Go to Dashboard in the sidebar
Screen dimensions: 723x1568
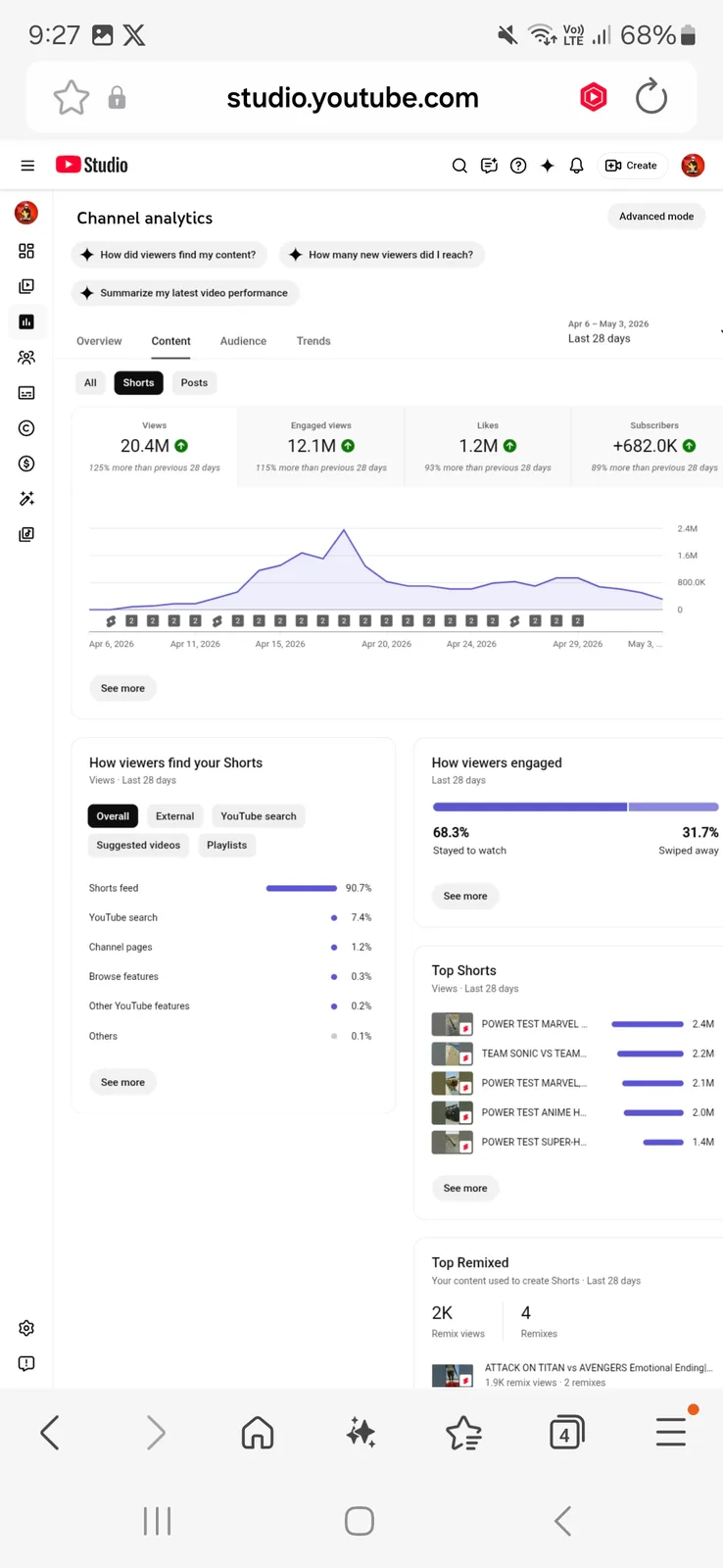pyautogui.click(x=26, y=251)
